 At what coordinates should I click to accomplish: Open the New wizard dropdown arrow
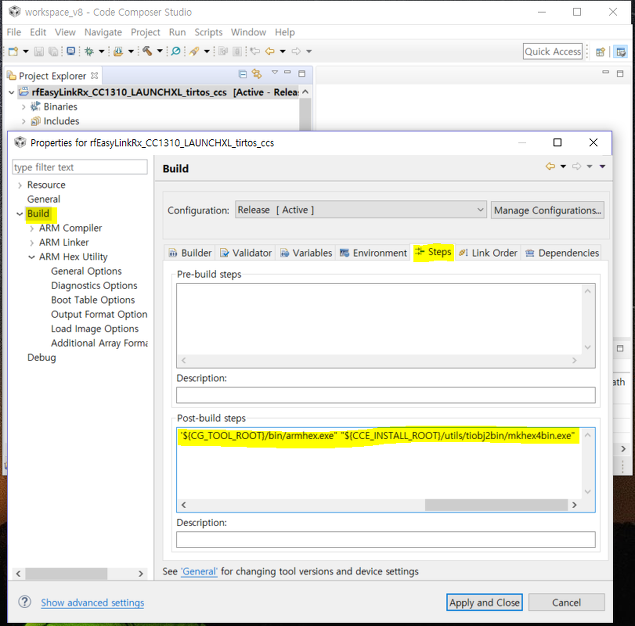pyautogui.click(x=26, y=51)
